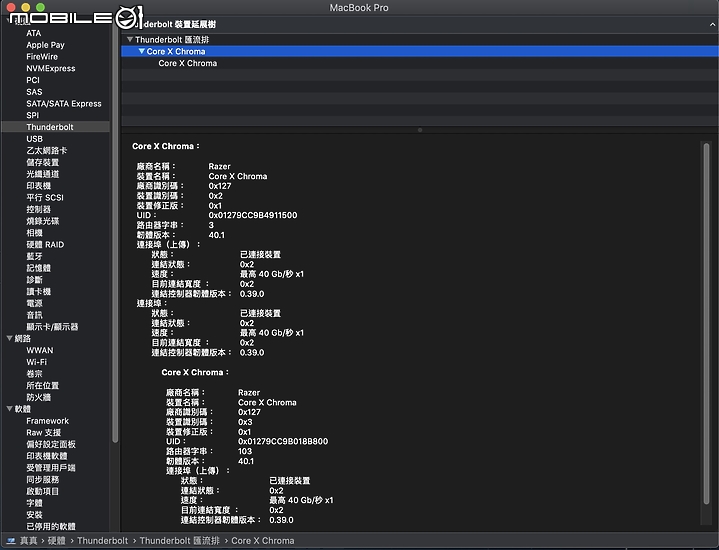Click the UID value 0x01279CC9B018B800
Viewport: 719px width, 550px height.
pos(283,441)
